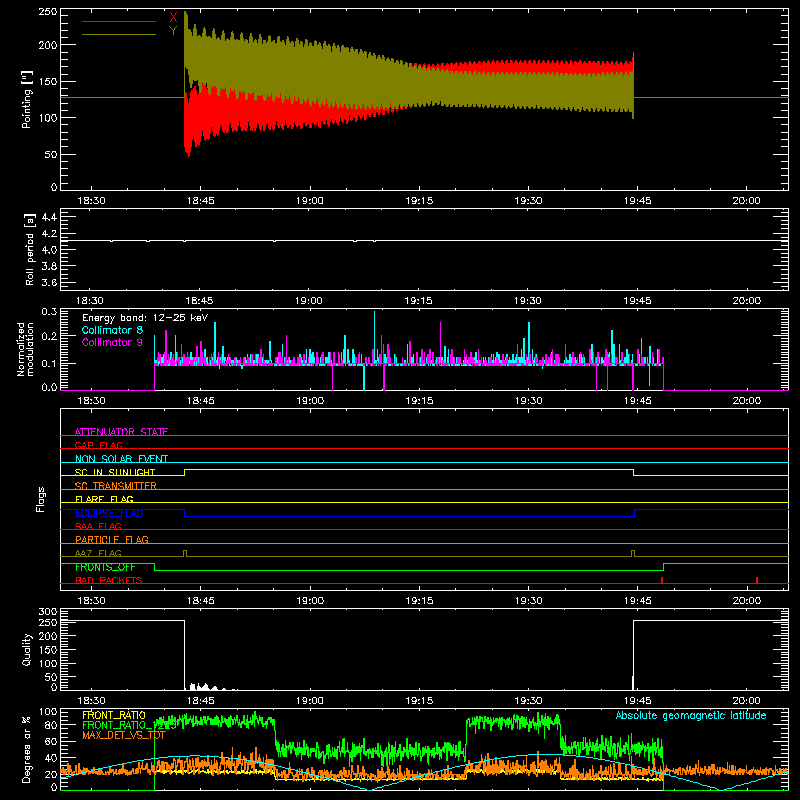The height and width of the screenshot is (800, 800).
Task: Click the red X legend label
Action: [x=173, y=18]
